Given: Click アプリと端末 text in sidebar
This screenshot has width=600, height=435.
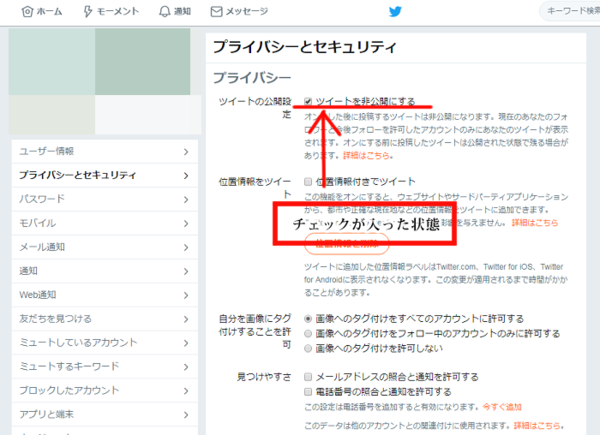Looking at the screenshot, I should (x=47, y=414).
